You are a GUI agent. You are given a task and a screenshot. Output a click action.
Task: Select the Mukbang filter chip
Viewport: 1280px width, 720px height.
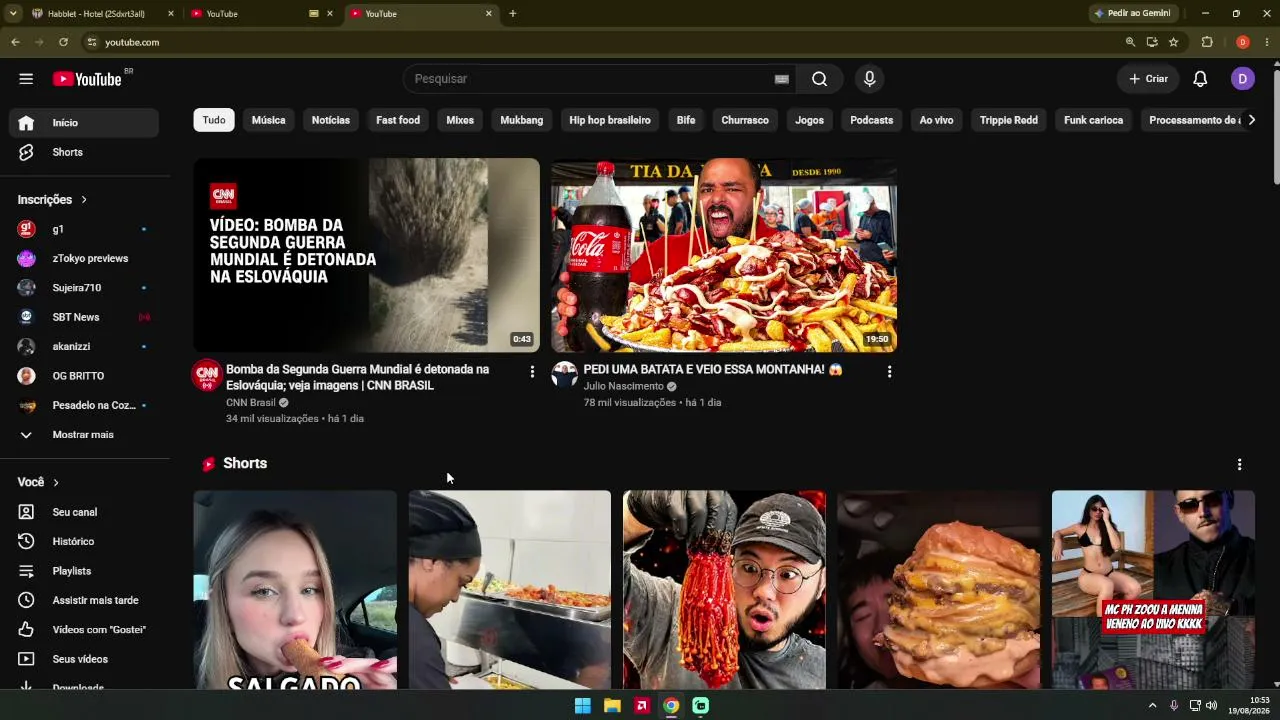coord(522,120)
